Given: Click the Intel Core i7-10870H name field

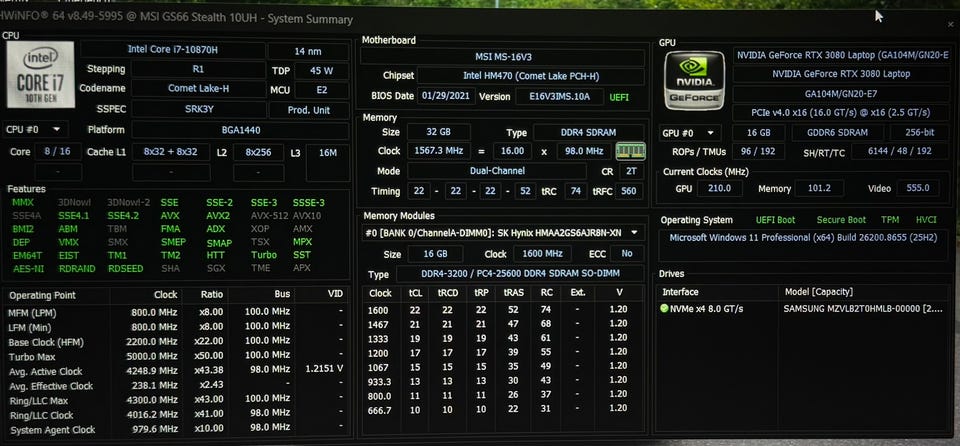Looking at the screenshot, I should pos(173,49).
